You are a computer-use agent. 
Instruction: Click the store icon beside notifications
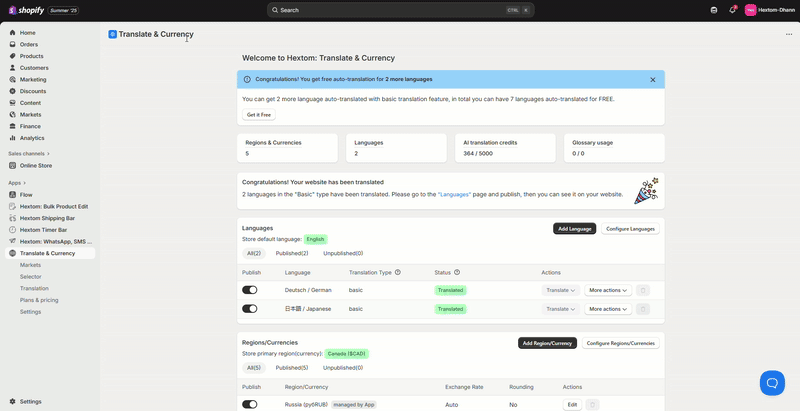[x=714, y=10]
